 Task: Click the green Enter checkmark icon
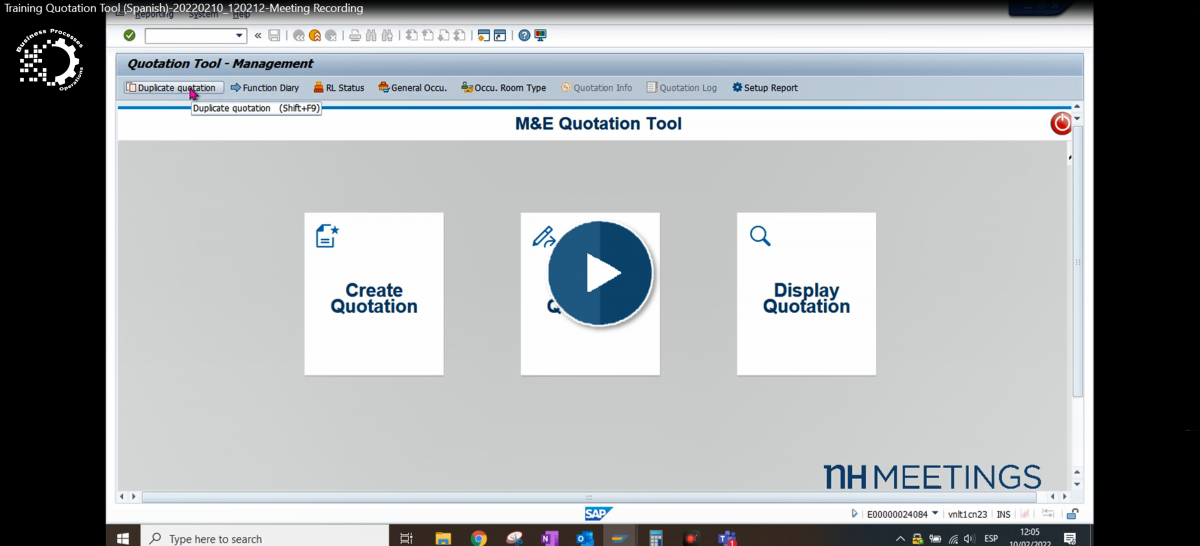(x=129, y=36)
